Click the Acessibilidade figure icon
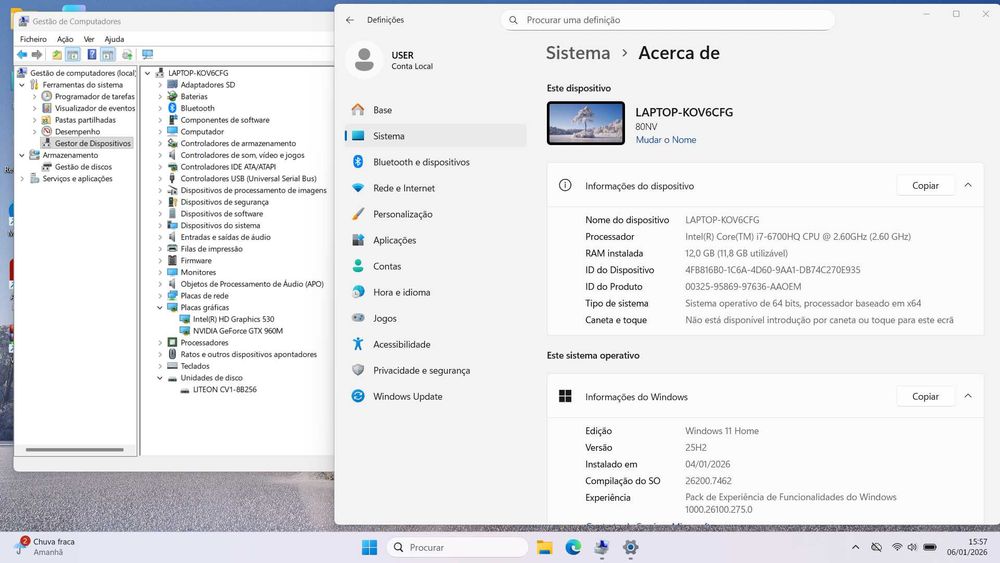The width and height of the screenshot is (1000, 563). point(358,344)
